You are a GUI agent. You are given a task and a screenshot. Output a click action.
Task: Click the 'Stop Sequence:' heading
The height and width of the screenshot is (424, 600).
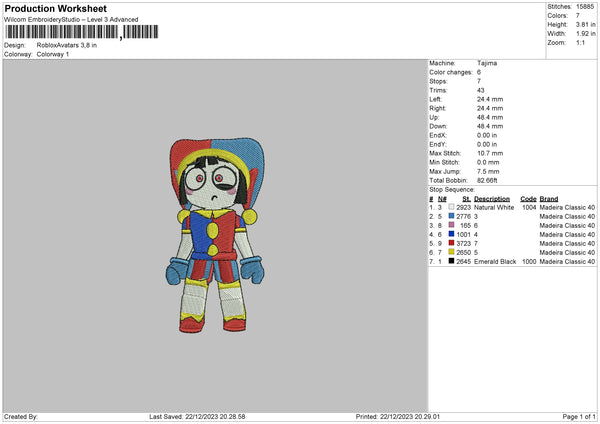click(x=452, y=190)
